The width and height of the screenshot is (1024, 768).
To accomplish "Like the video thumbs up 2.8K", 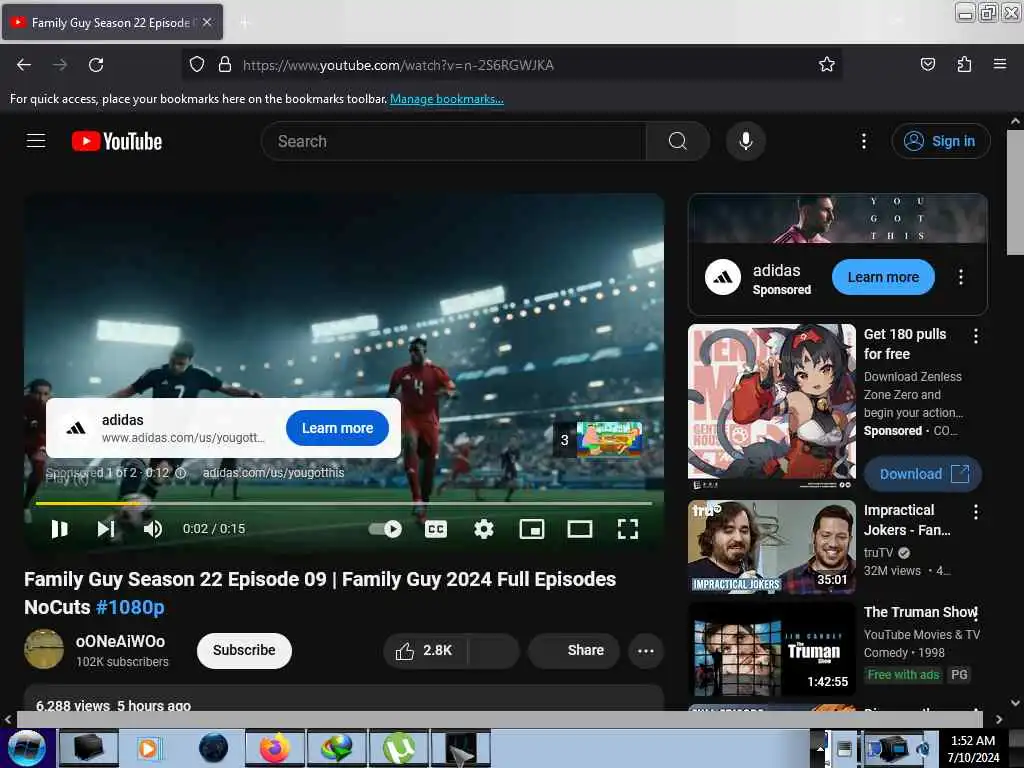I will pyautogui.click(x=425, y=650).
